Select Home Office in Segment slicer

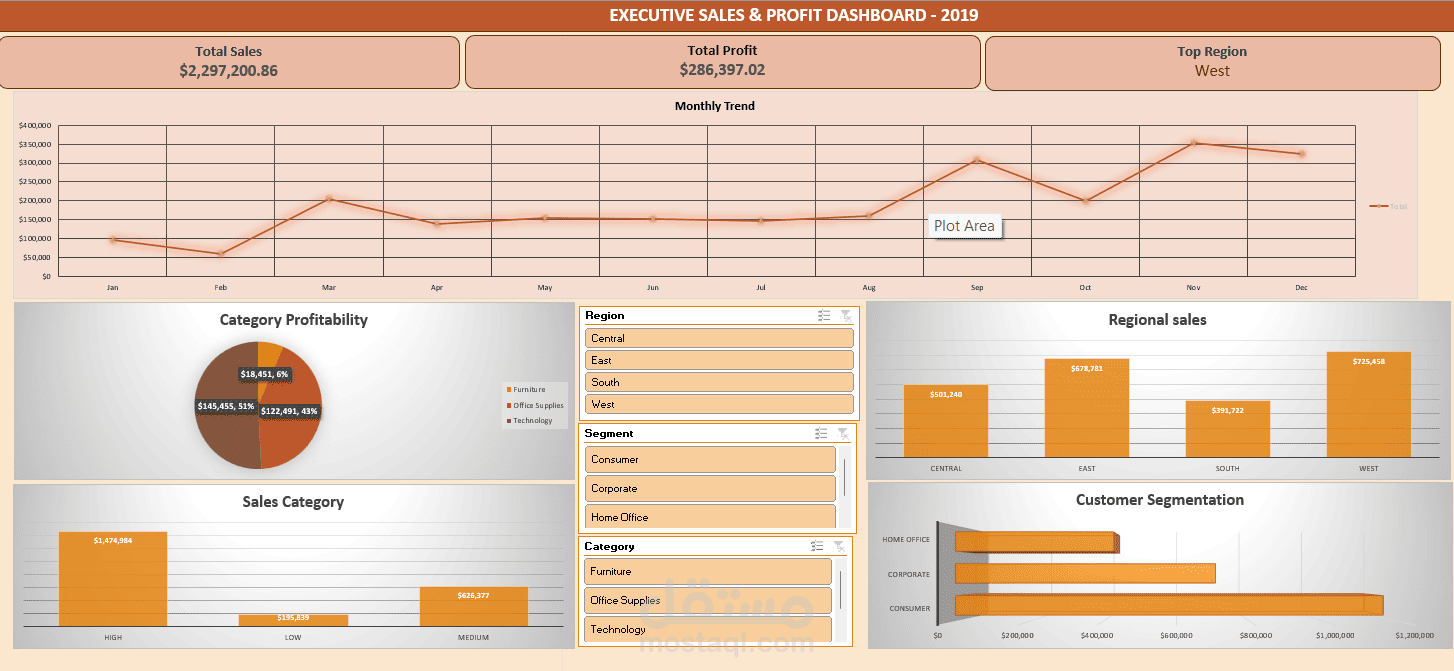[x=710, y=516]
